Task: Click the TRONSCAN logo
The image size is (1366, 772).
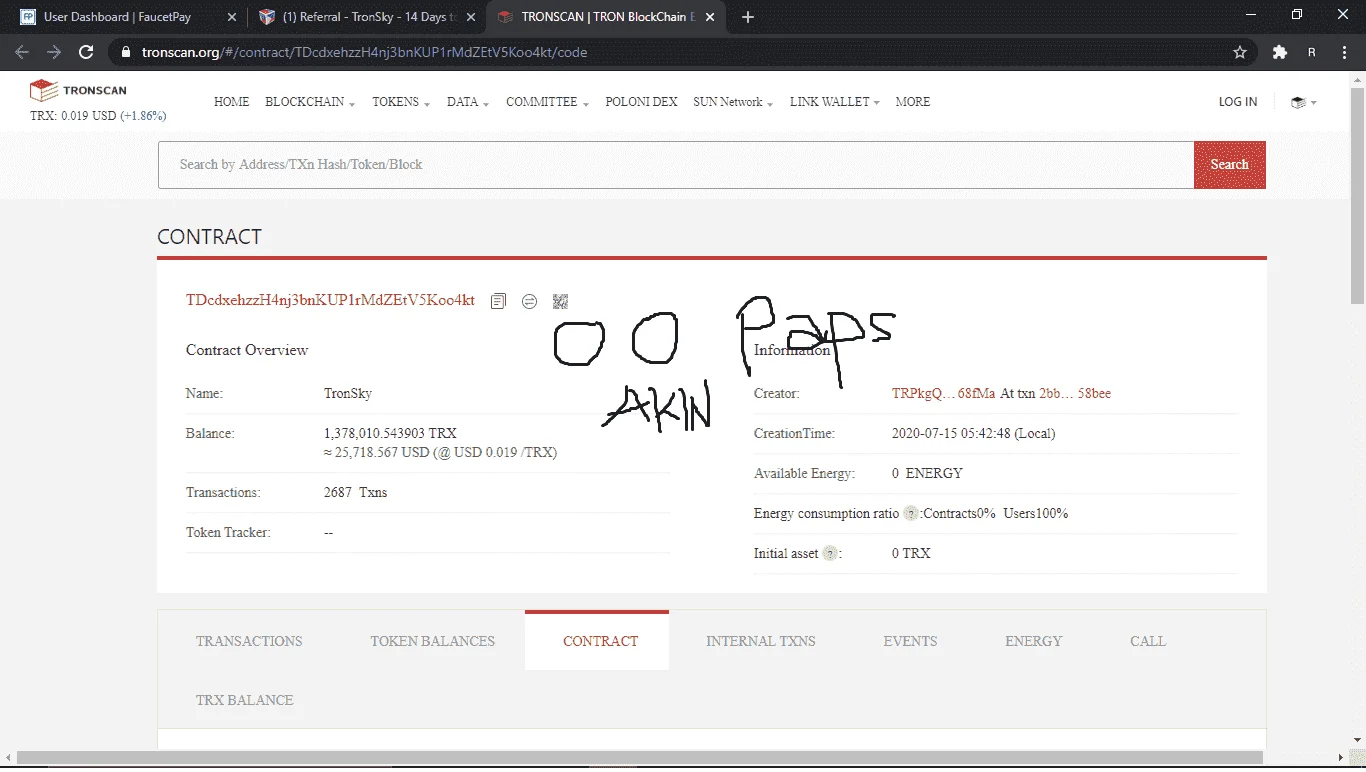Action: [78, 91]
